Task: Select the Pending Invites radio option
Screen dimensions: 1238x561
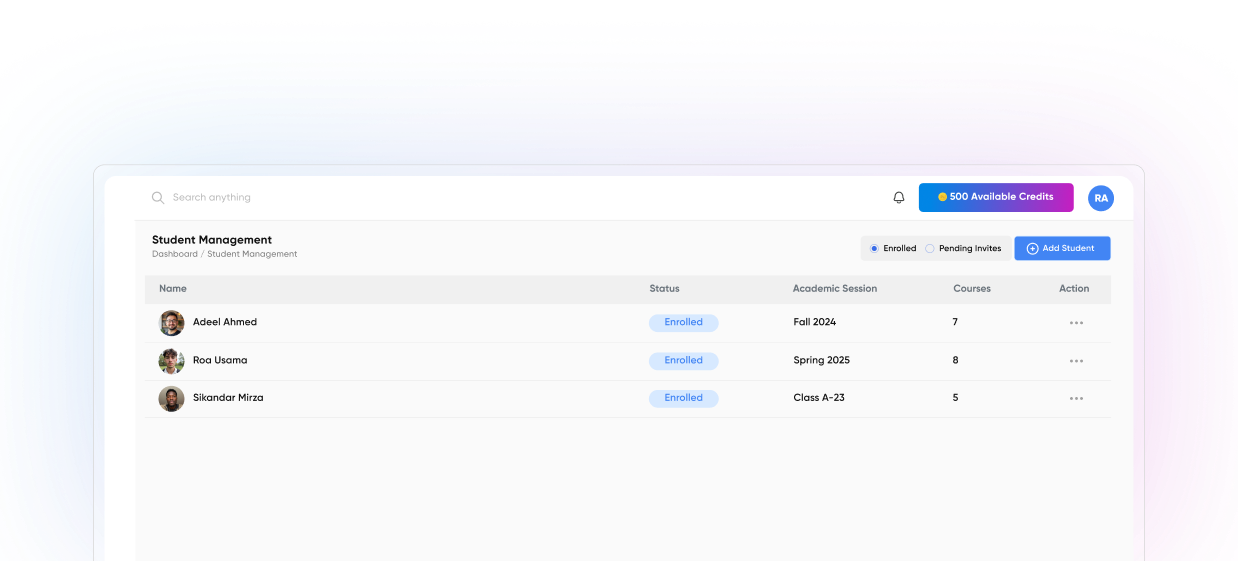Action: pyautogui.click(x=930, y=249)
